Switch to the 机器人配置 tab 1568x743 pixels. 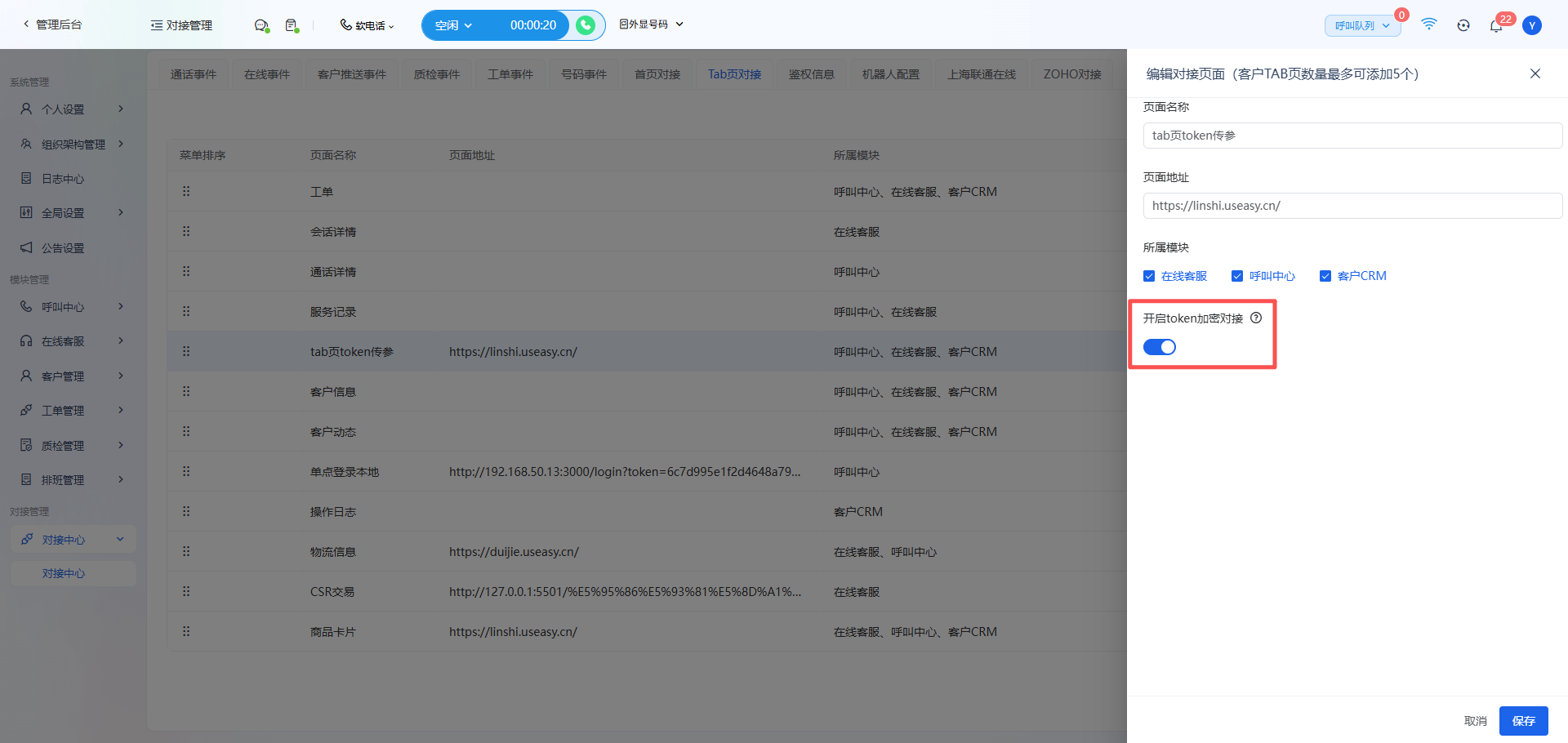tap(891, 74)
